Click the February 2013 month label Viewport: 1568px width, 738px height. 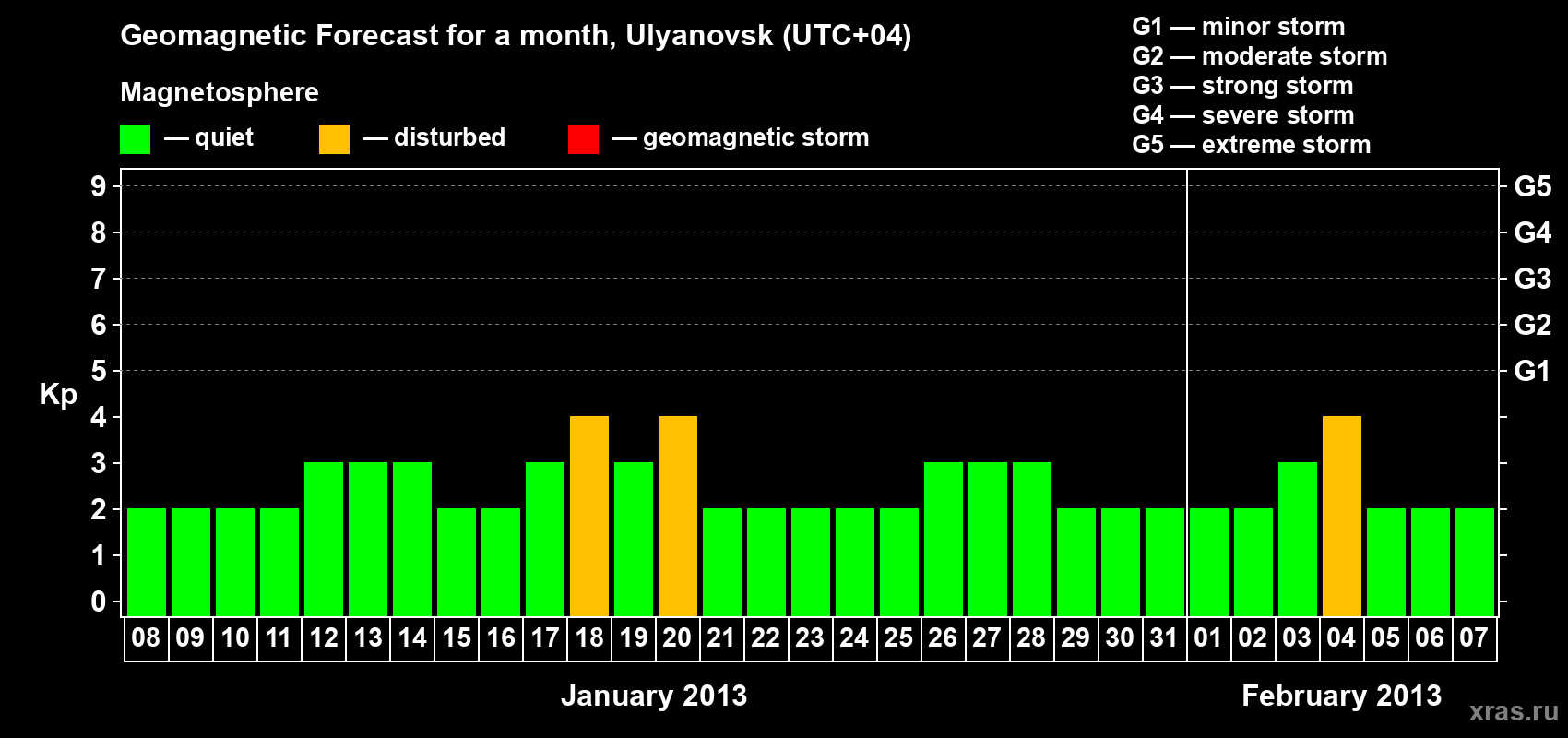[x=1341, y=696]
